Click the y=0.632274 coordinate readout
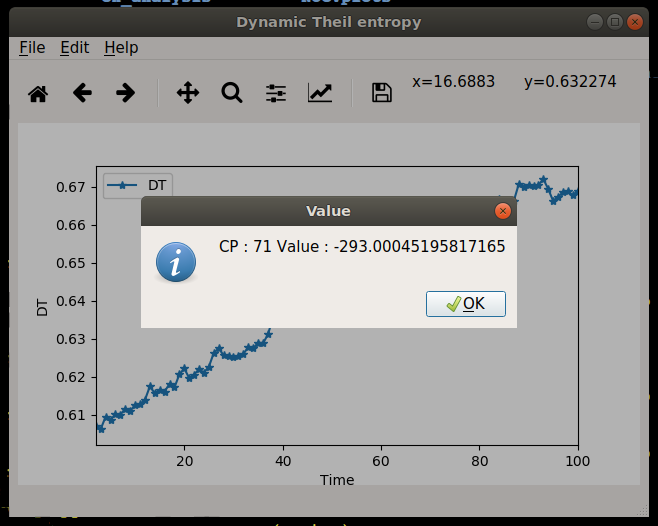The width and height of the screenshot is (658, 526). pyautogui.click(x=570, y=81)
